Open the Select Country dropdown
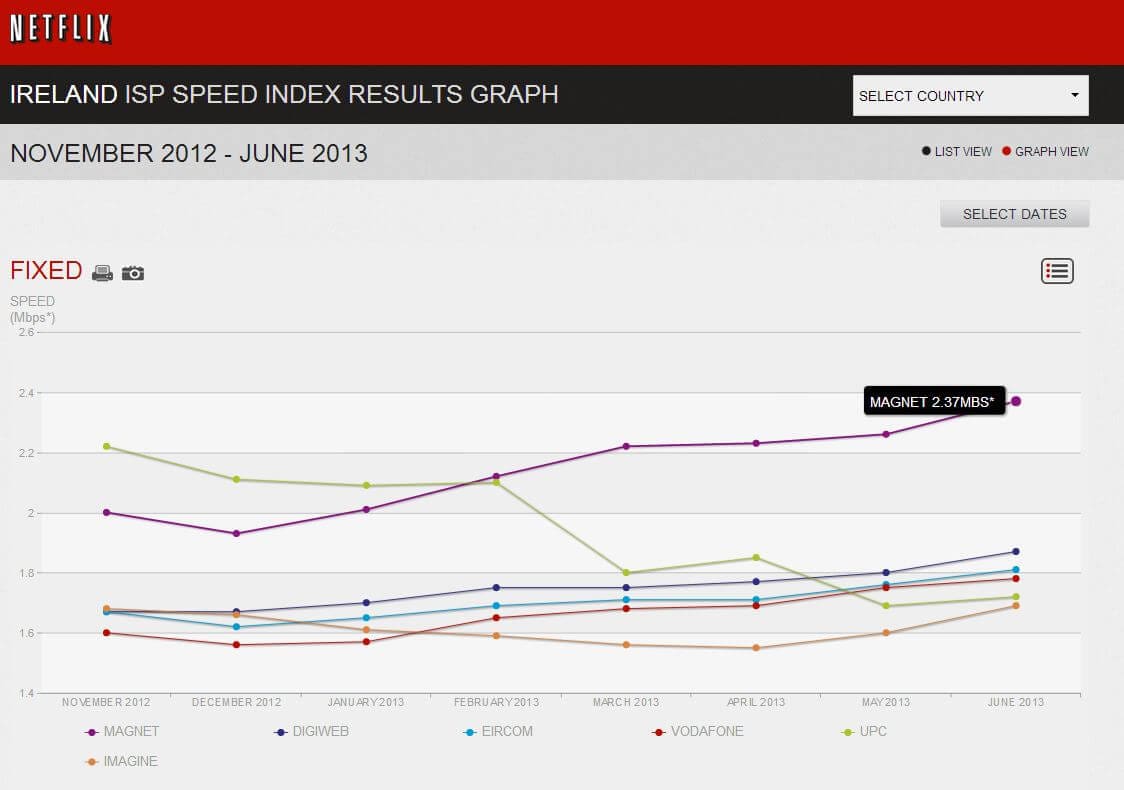Image resolution: width=1124 pixels, height=790 pixels. coord(971,95)
